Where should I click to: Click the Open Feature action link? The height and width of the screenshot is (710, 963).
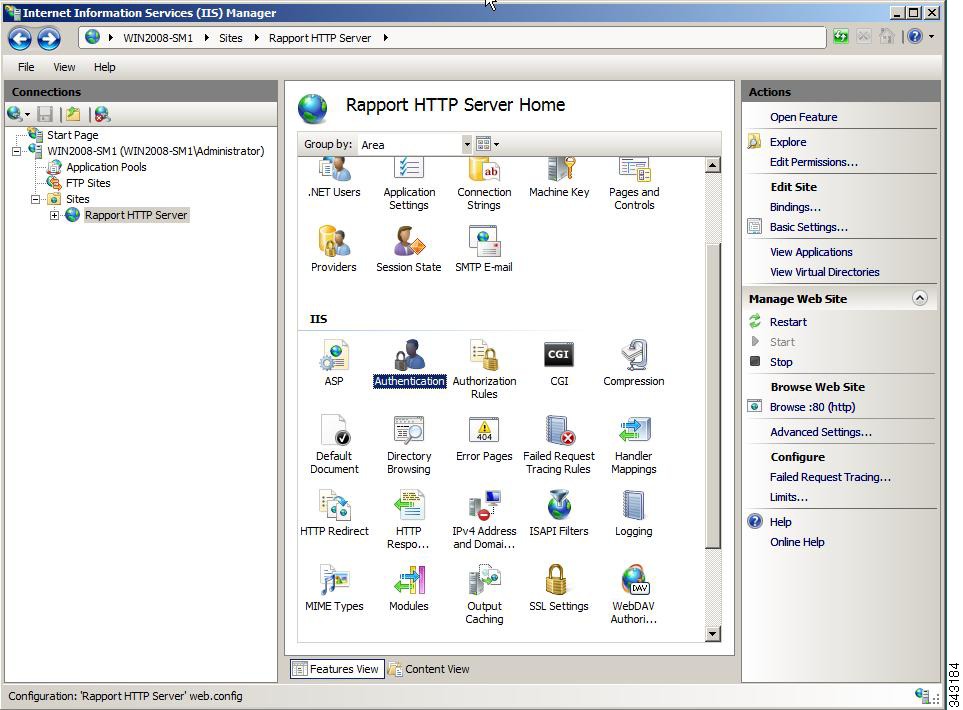(803, 117)
